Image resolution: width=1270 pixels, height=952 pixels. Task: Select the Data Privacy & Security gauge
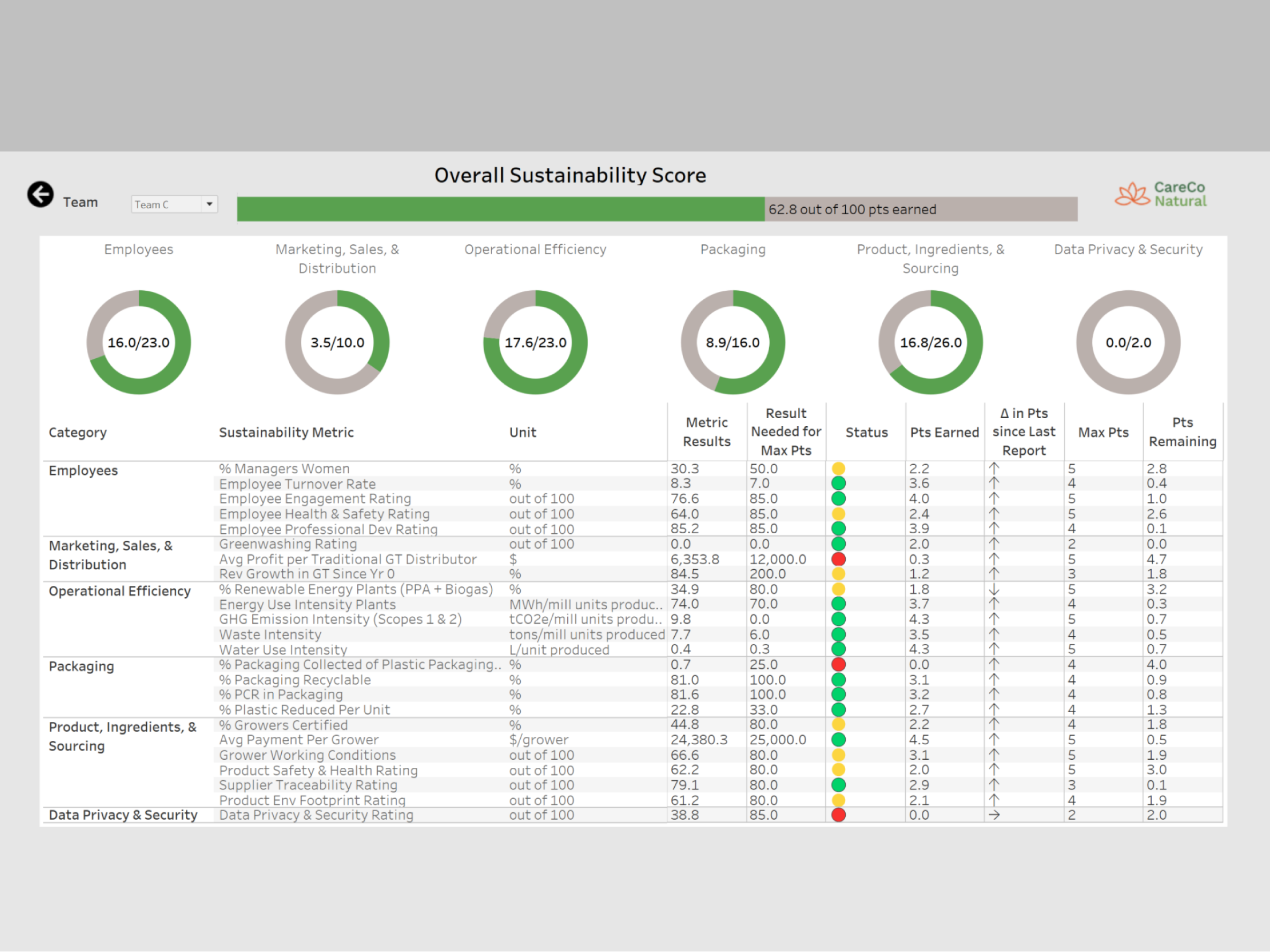1128,342
